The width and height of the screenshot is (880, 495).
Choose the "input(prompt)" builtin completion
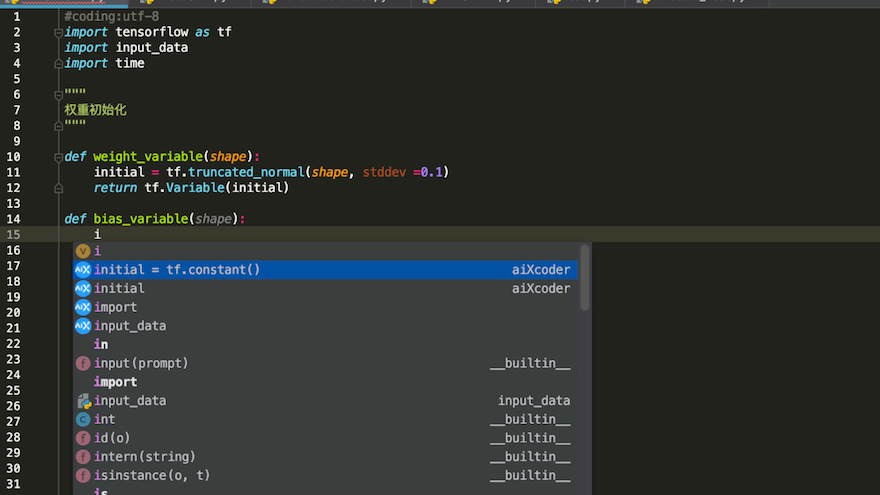tap(141, 363)
